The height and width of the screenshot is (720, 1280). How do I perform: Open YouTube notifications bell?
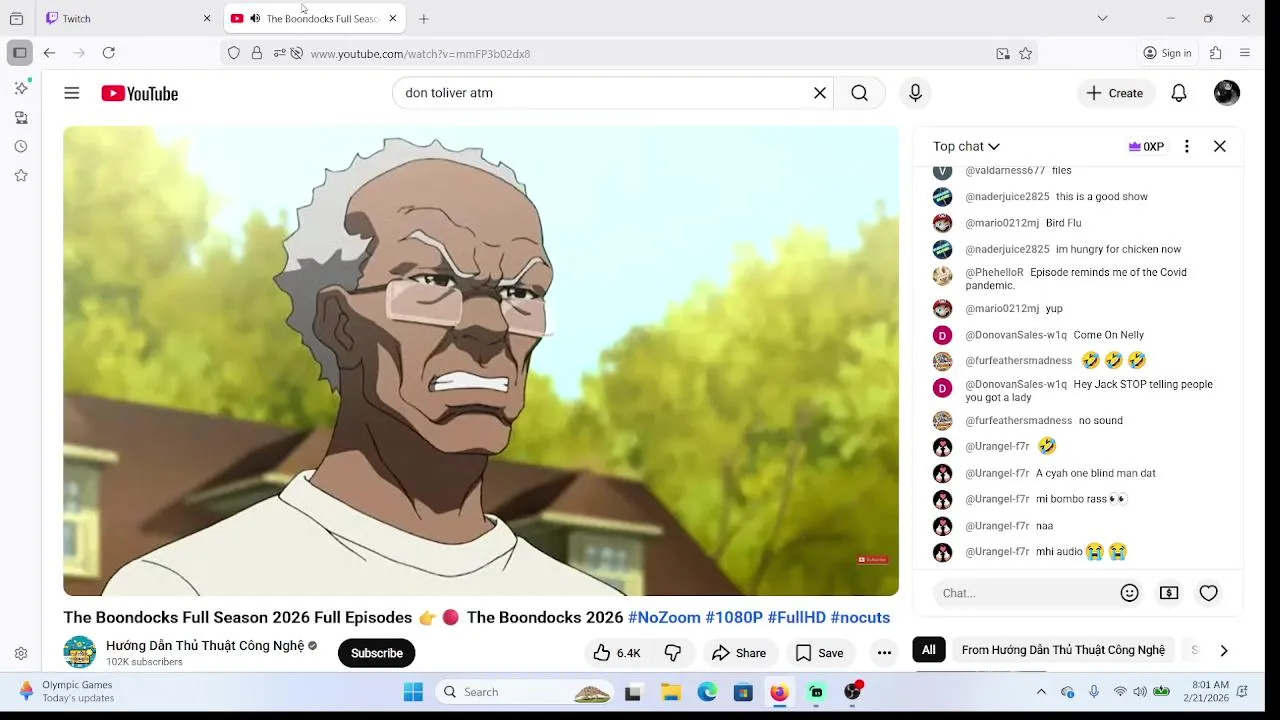coord(1179,93)
